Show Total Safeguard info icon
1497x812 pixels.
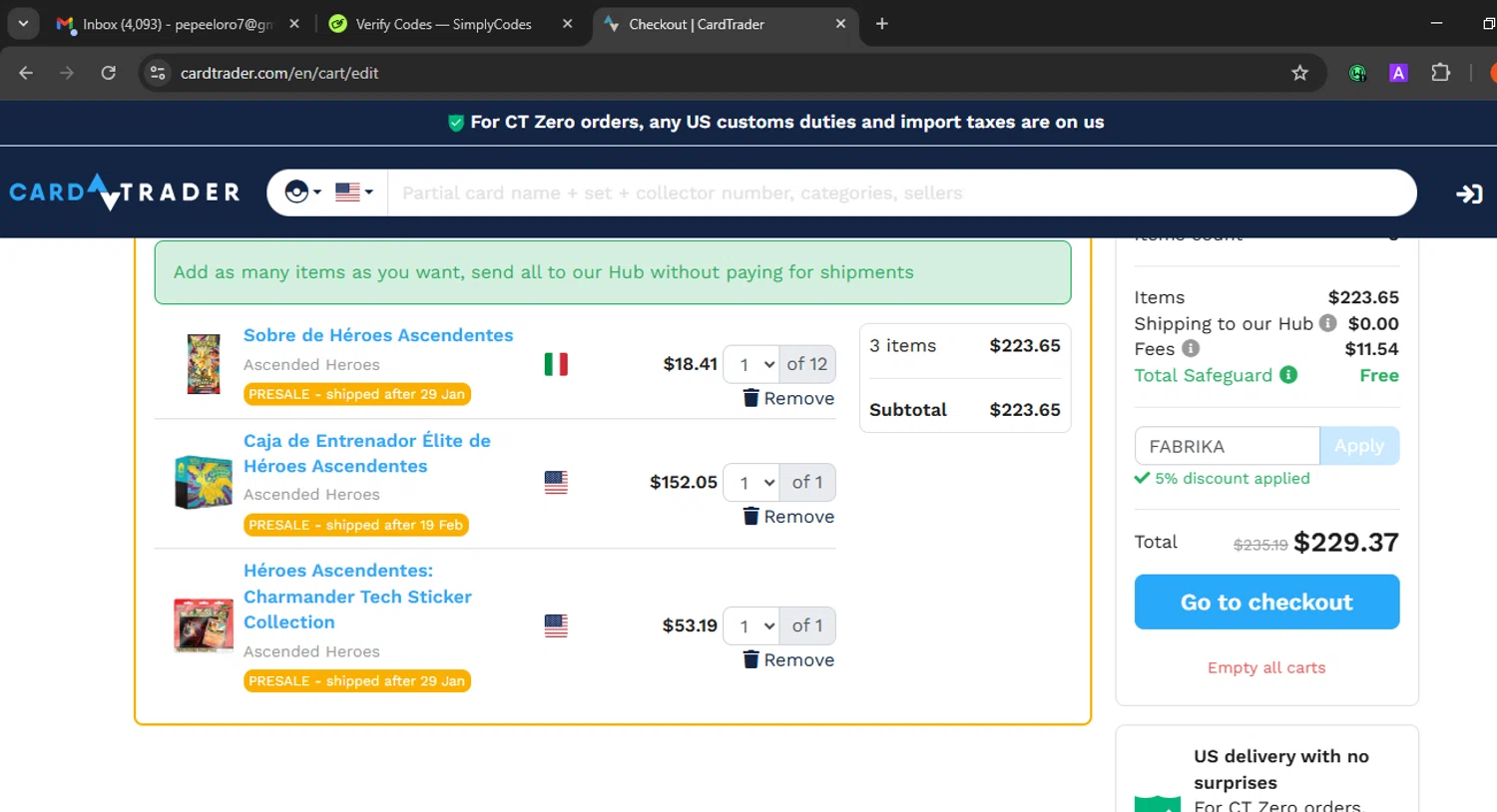1288,374
